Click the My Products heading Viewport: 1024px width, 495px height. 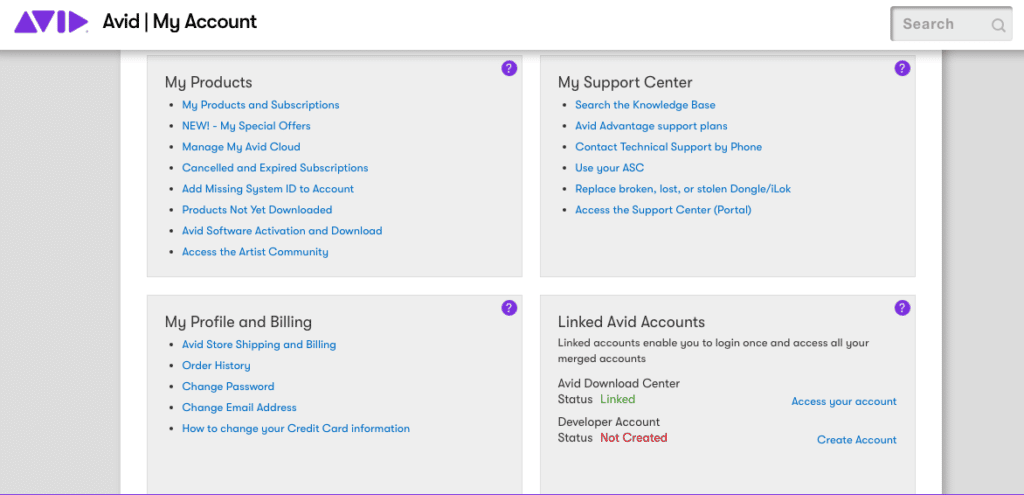pyautogui.click(x=208, y=82)
